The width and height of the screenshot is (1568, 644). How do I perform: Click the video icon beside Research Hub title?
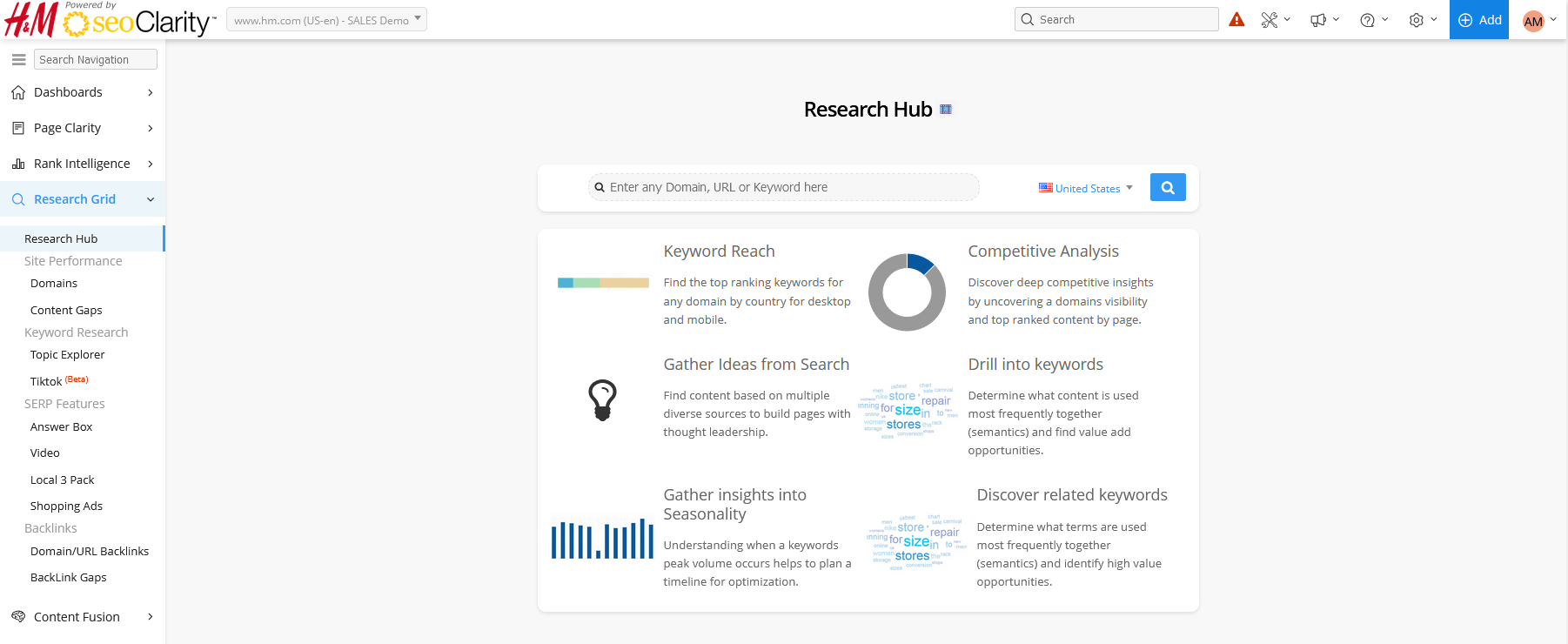tap(946, 110)
